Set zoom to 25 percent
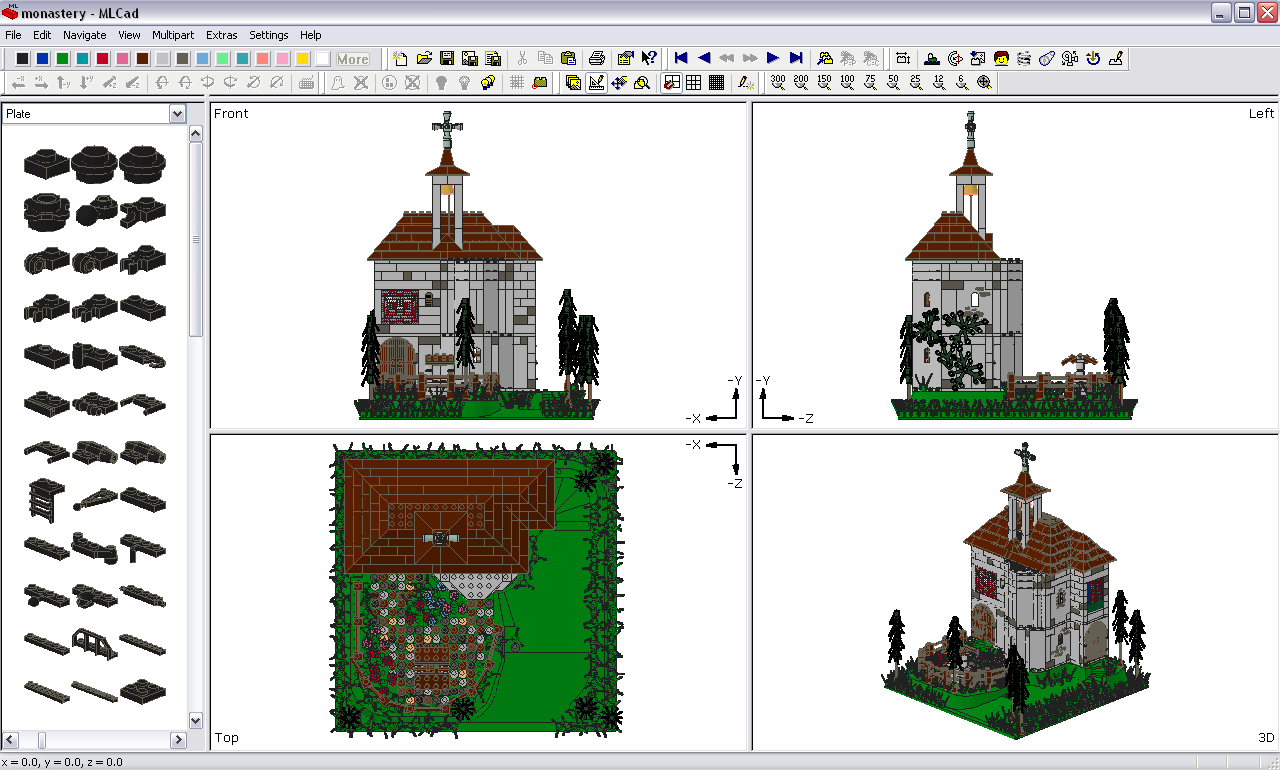Image resolution: width=1280 pixels, height=770 pixels. click(916, 82)
